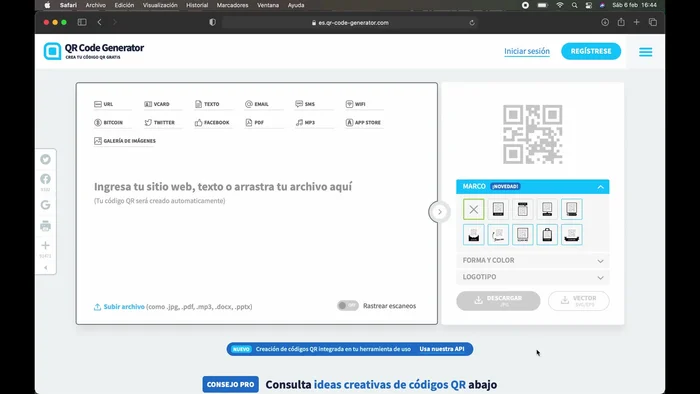
Task: Open the Visualización menu
Action: coord(160,5)
